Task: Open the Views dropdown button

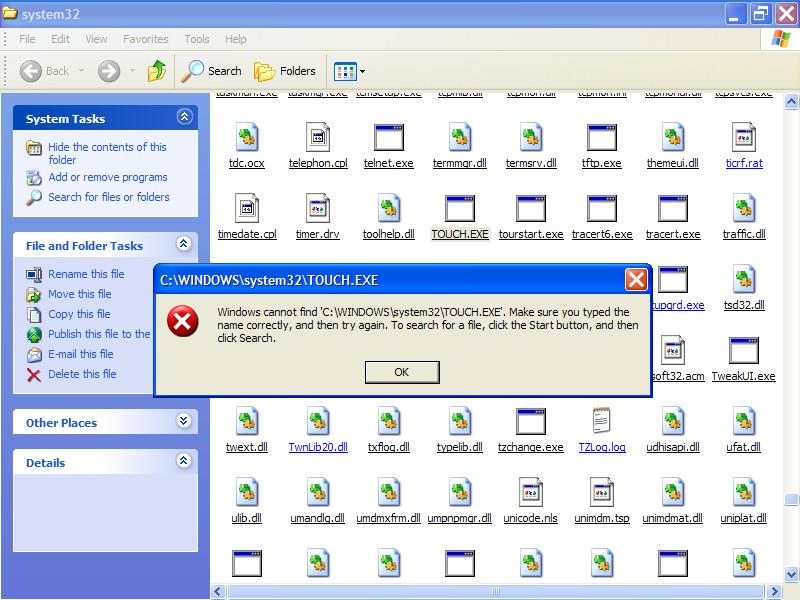Action: 349,71
